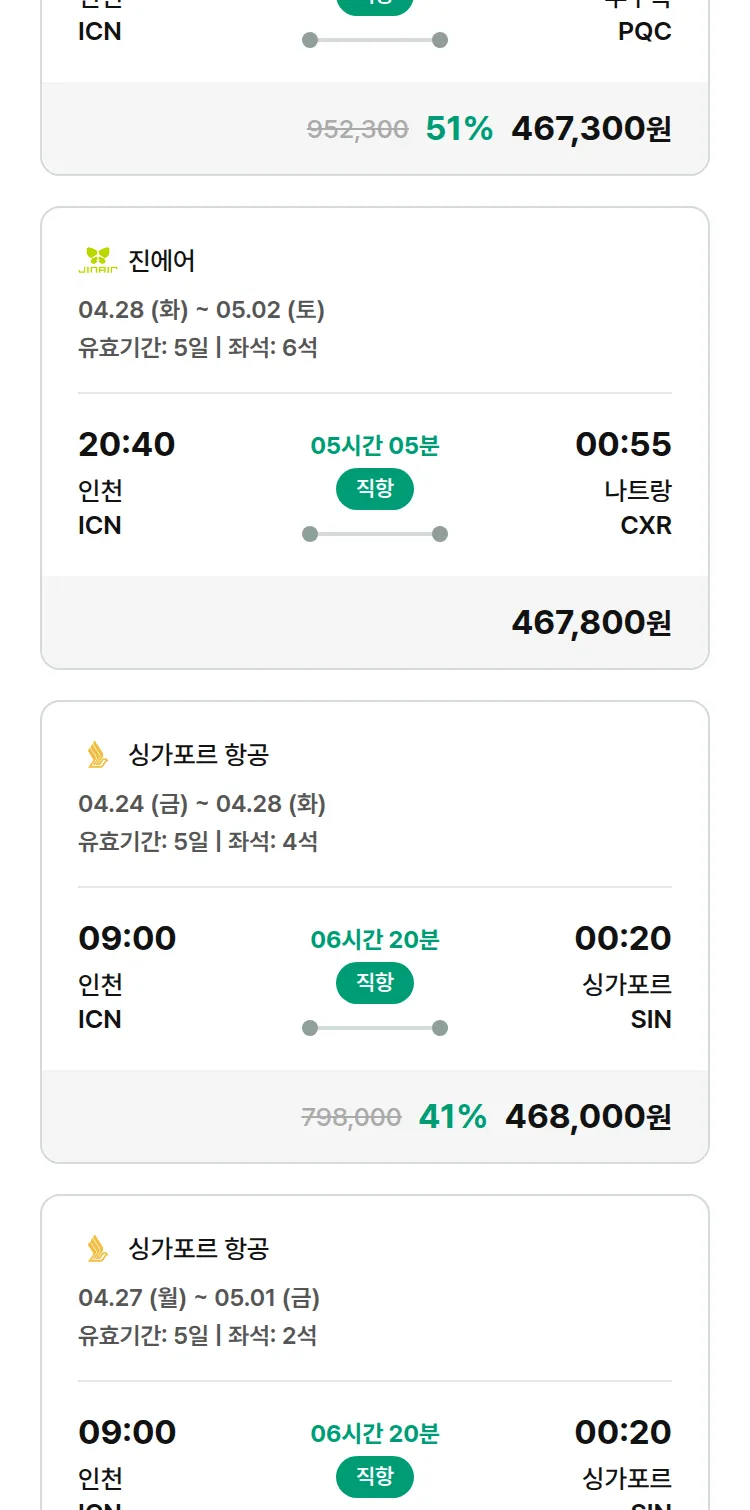Open the 진에어 airline name link
This screenshot has height=1510, width=750.
(x=162, y=261)
